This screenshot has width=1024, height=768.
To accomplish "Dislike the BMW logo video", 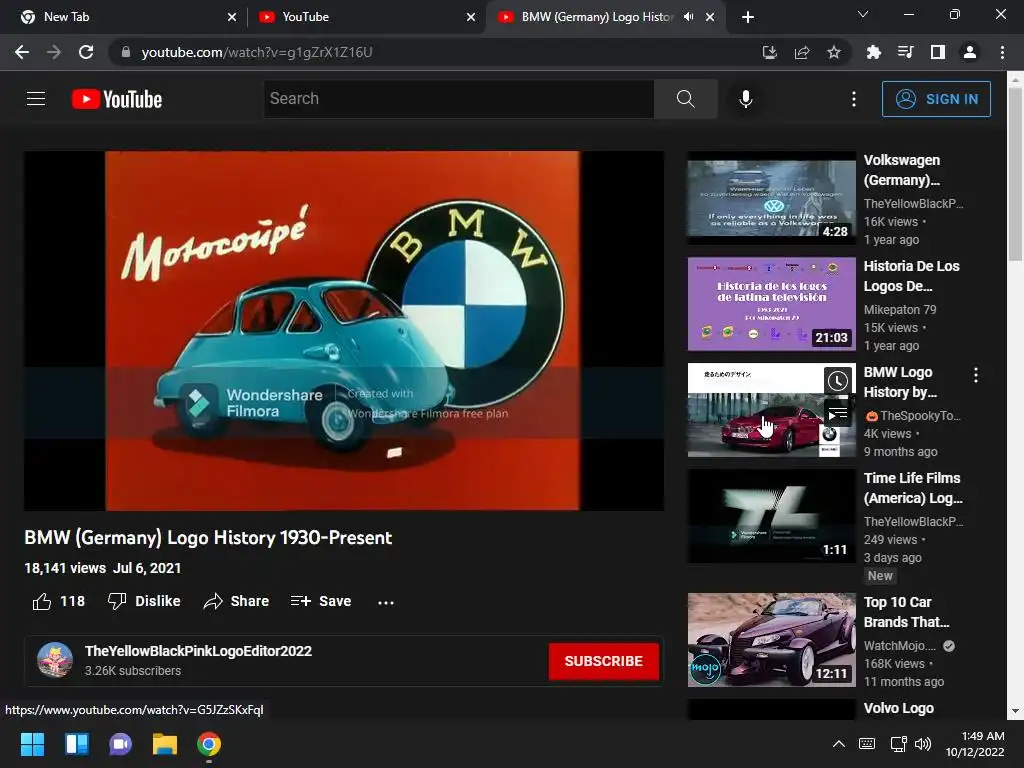I will (x=144, y=601).
